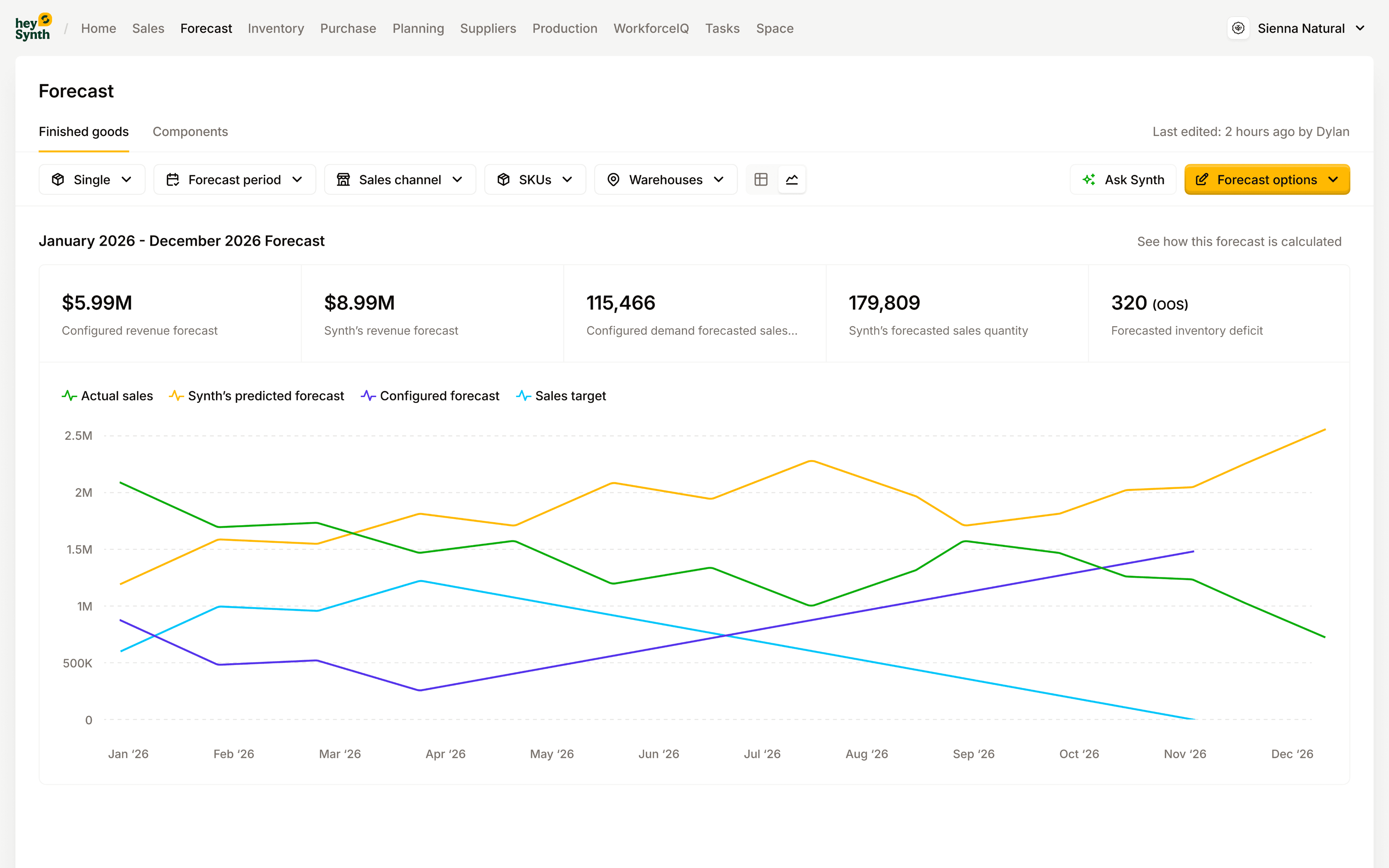Viewport: 1389px width, 868px height.
Task: Open the Sienna Natural account chevron
Action: [x=1360, y=28]
